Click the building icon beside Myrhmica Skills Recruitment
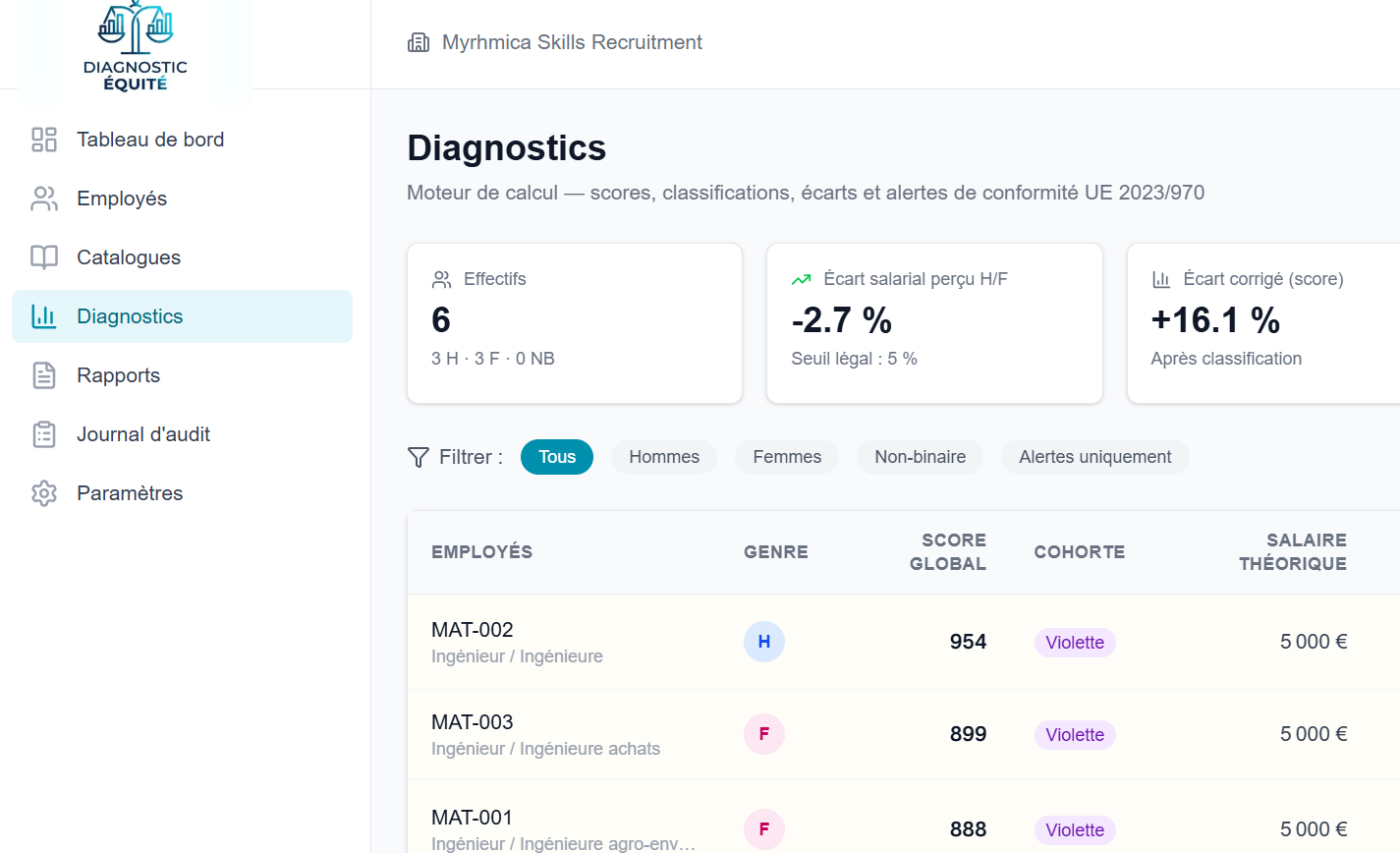The width and height of the screenshot is (1400, 853). tap(419, 42)
